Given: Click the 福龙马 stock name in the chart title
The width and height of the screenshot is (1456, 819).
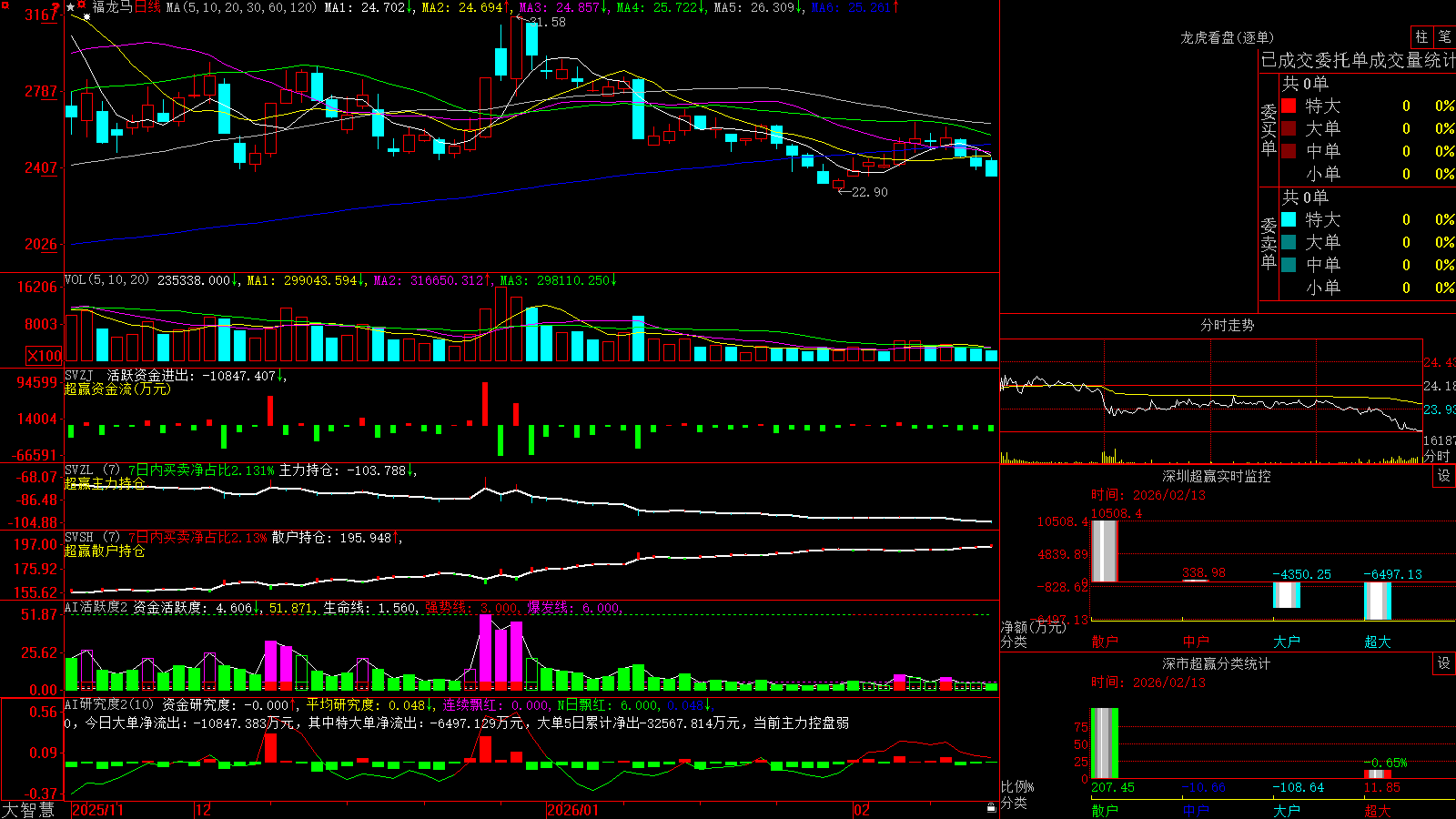Looking at the screenshot, I should 113,7.
